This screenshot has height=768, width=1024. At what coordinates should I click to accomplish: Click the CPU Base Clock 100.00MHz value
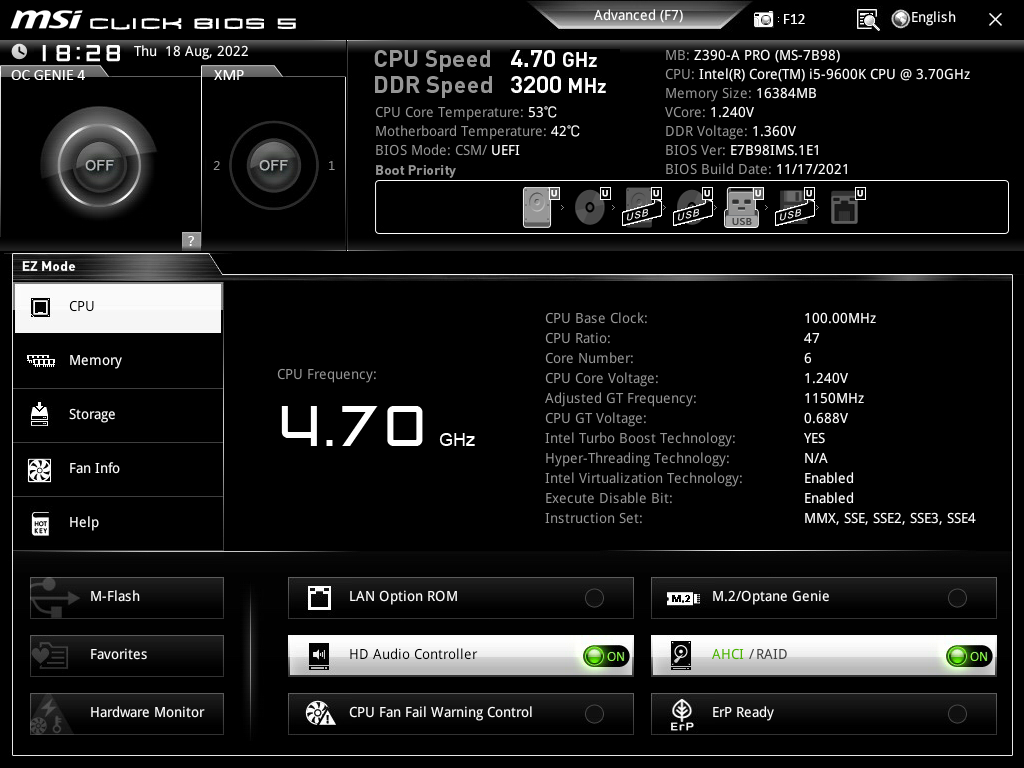(840, 318)
